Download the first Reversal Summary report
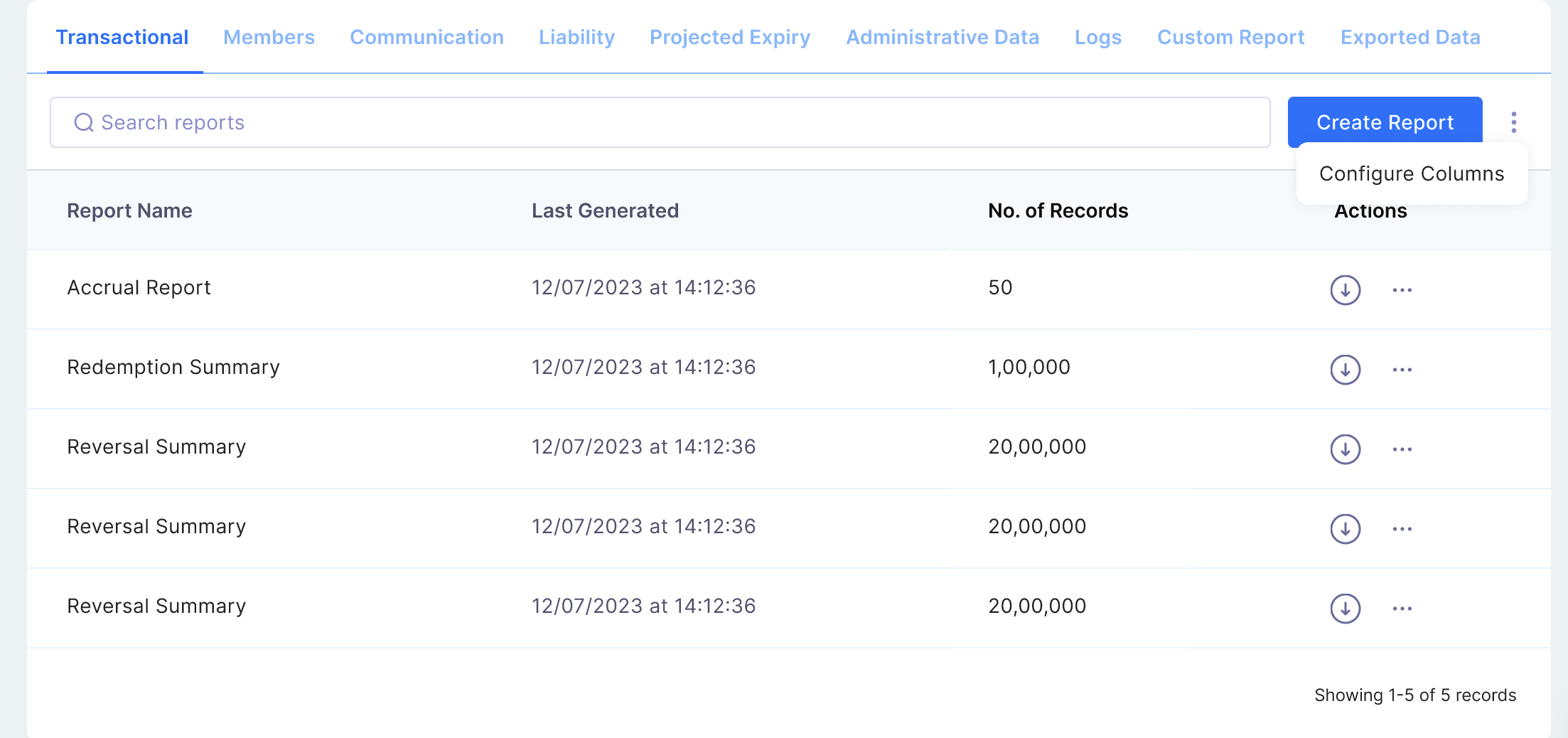The height and width of the screenshot is (738, 1568). click(x=1345, y=449)
